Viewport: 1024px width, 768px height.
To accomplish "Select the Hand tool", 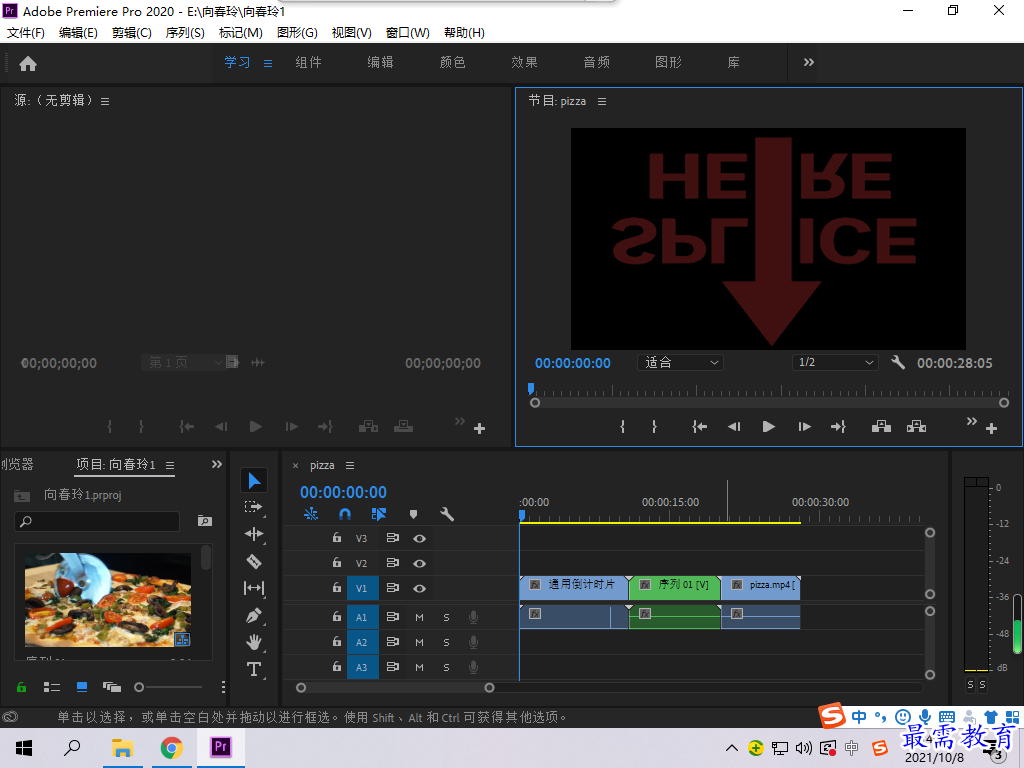I will coord(253,642).
